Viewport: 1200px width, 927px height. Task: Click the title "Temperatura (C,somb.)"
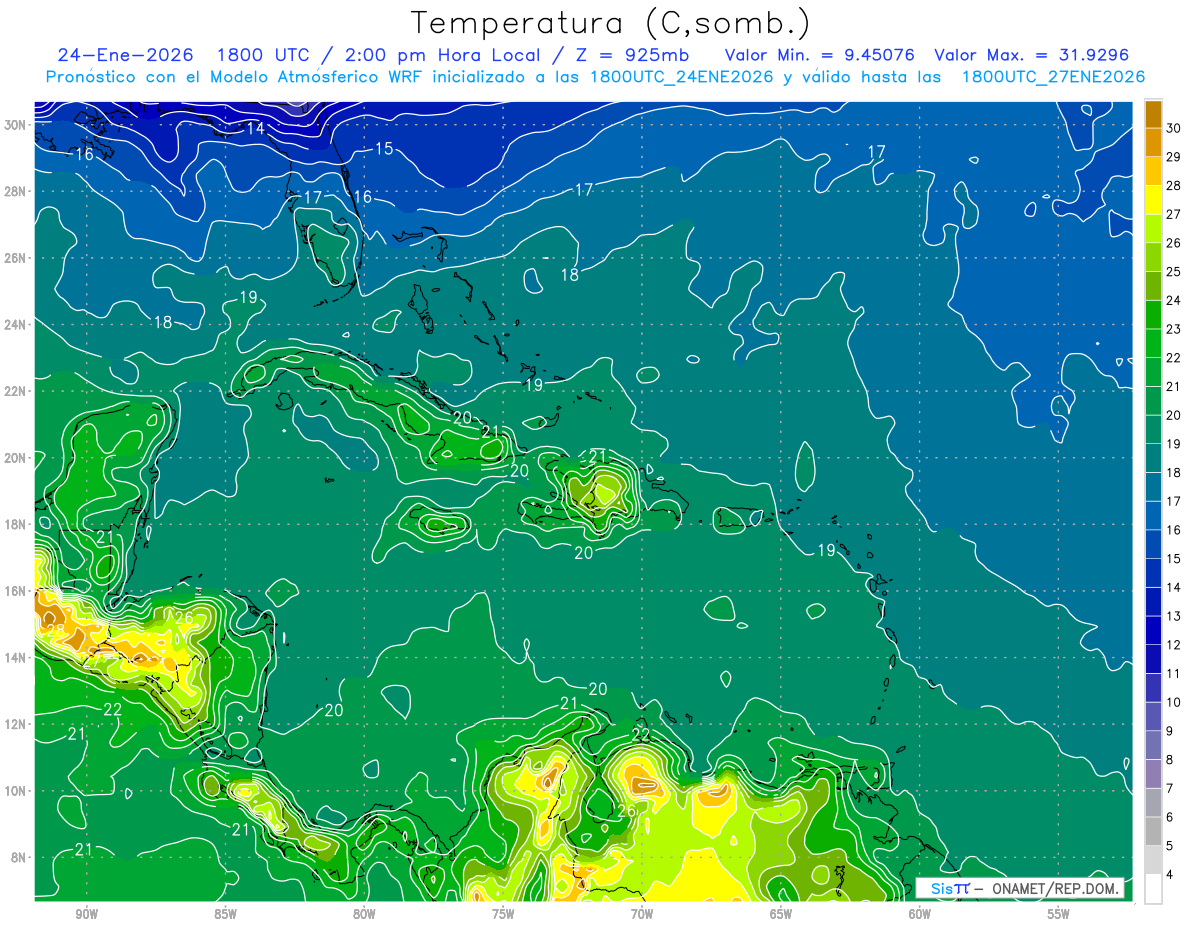[612, 24]
